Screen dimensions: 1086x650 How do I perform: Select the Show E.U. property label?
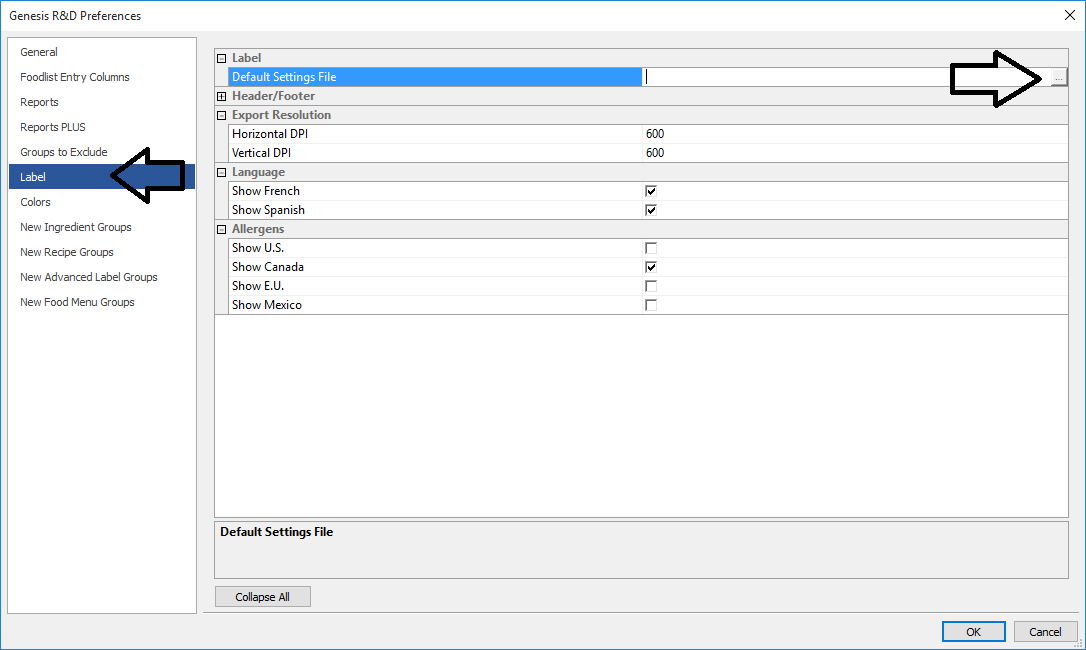pos(258,286)
